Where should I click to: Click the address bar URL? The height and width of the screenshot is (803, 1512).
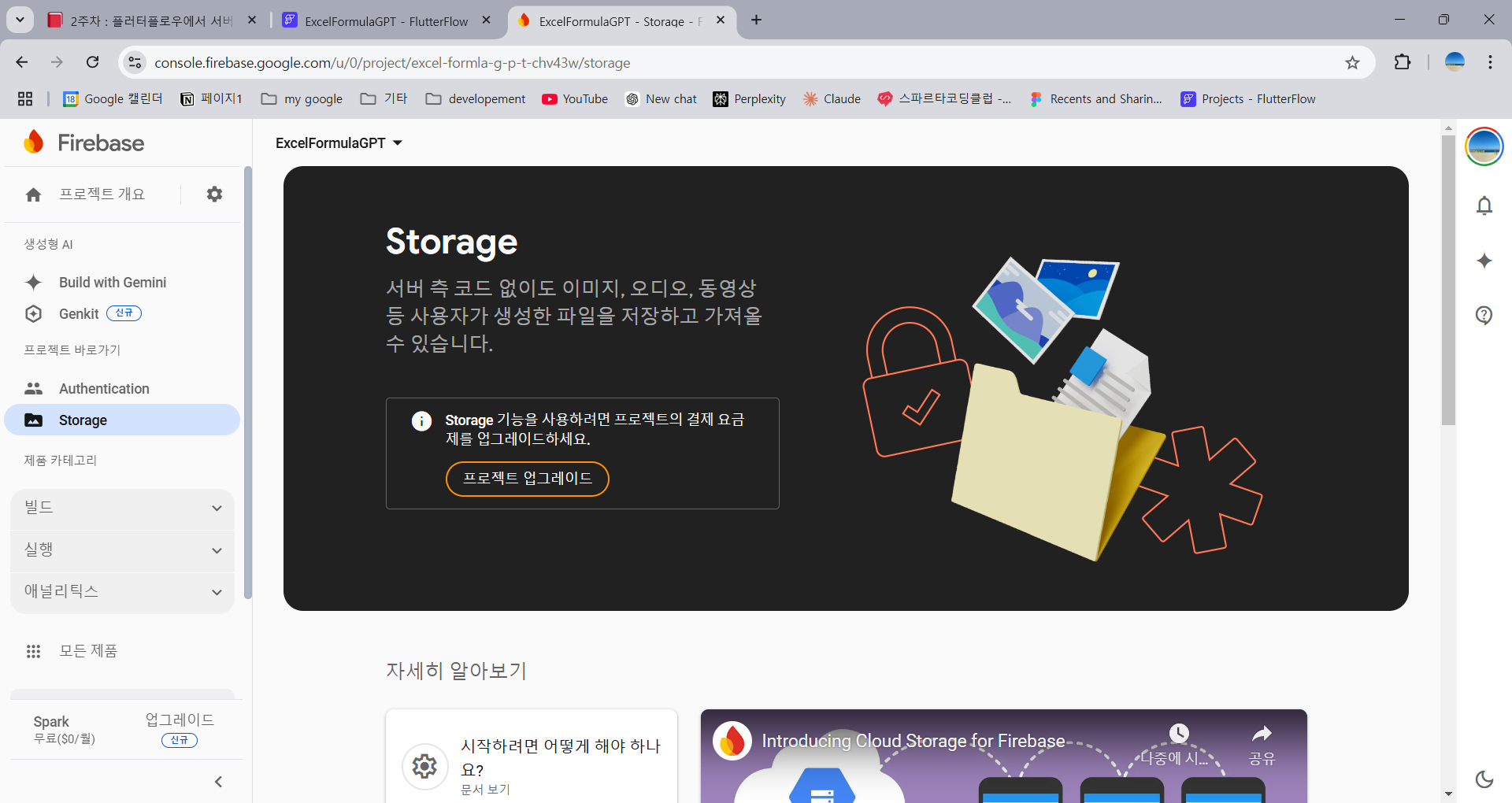tap(392, 63)
